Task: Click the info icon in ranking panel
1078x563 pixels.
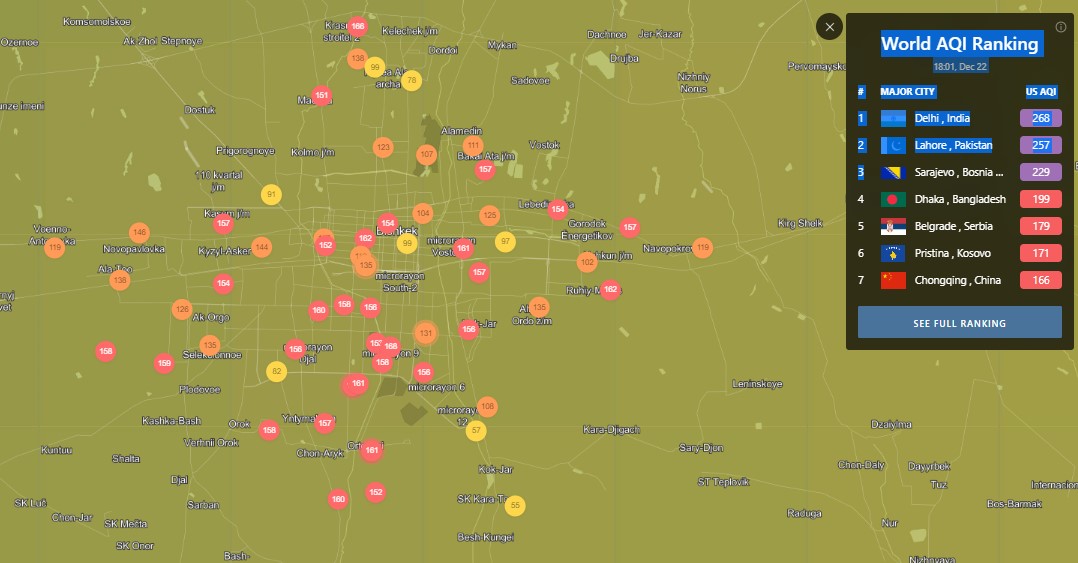Action: tap(1061, 27)
